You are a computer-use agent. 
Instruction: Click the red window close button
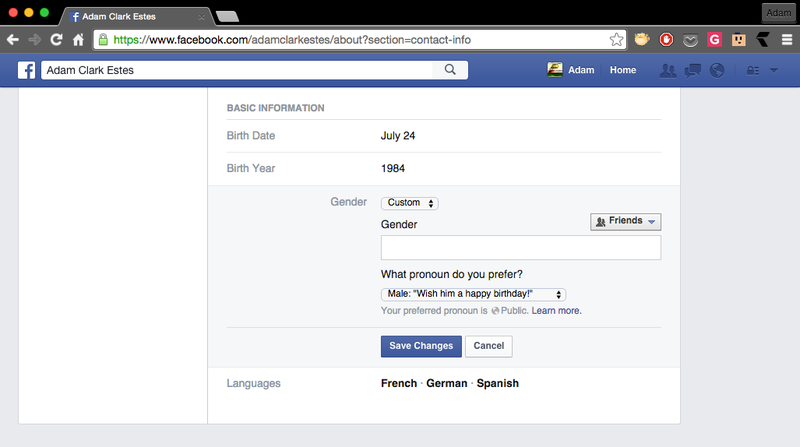click(x=13, y=13)
